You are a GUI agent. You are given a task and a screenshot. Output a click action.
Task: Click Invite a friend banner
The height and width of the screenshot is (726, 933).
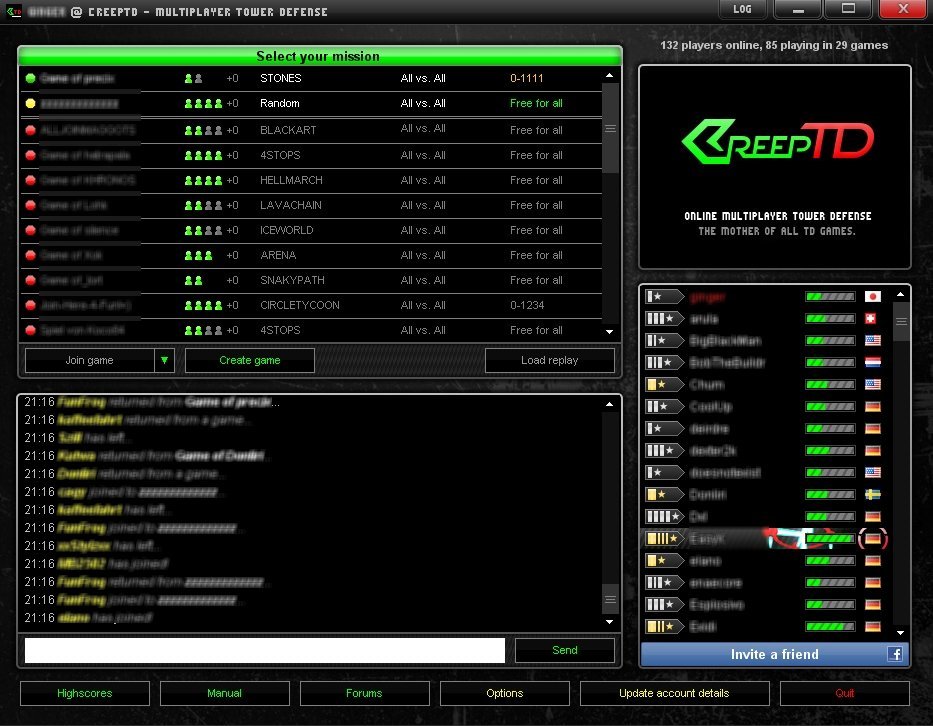(775, 654)
